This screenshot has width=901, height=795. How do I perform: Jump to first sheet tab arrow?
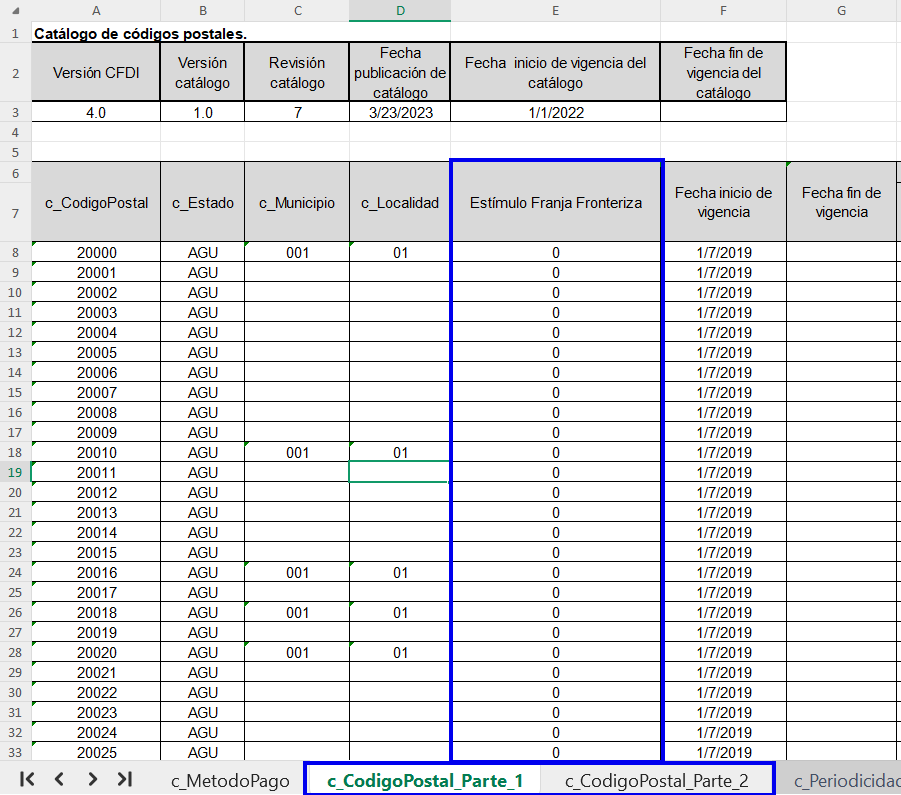click(x=27, y=779)
